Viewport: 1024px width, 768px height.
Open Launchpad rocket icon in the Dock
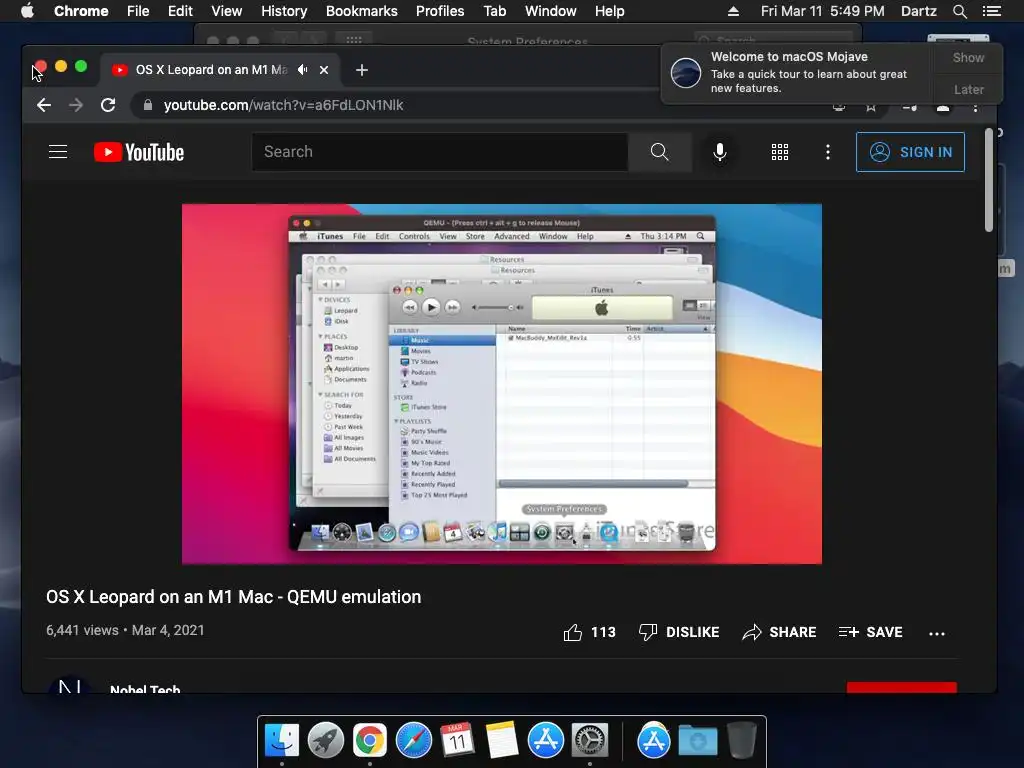tap(325, 740)
